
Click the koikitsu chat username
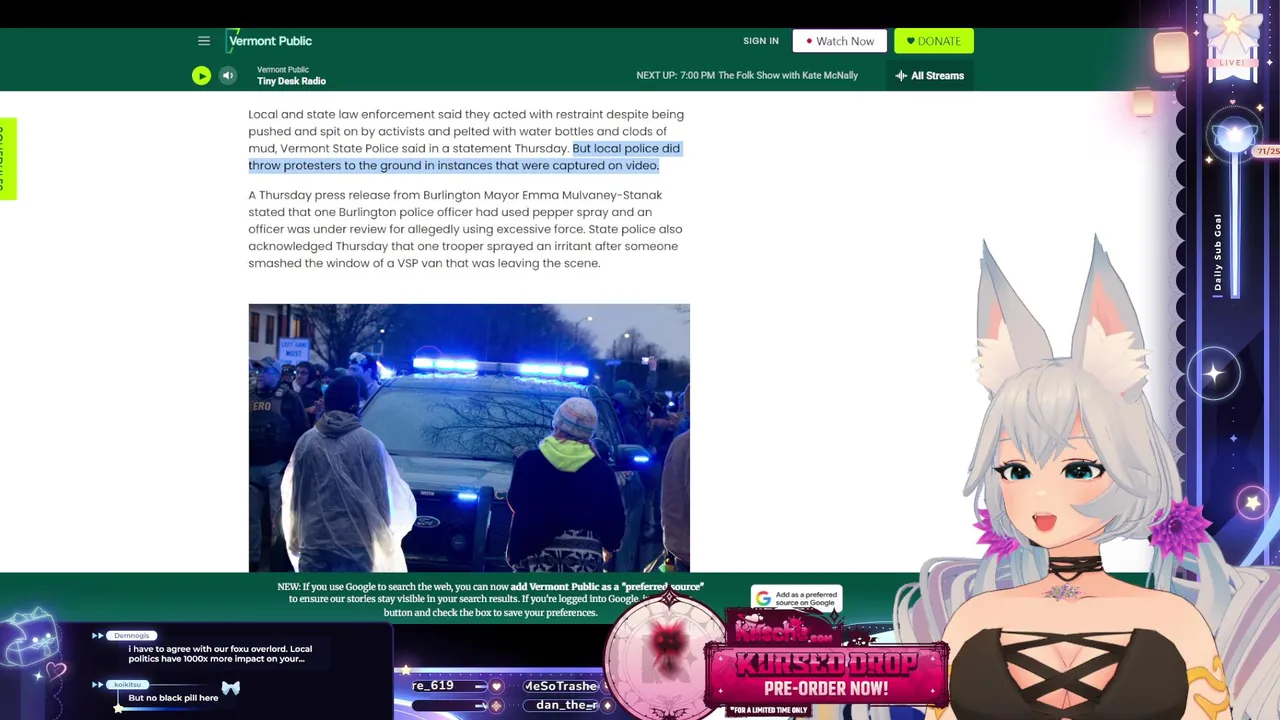[128, 684]
